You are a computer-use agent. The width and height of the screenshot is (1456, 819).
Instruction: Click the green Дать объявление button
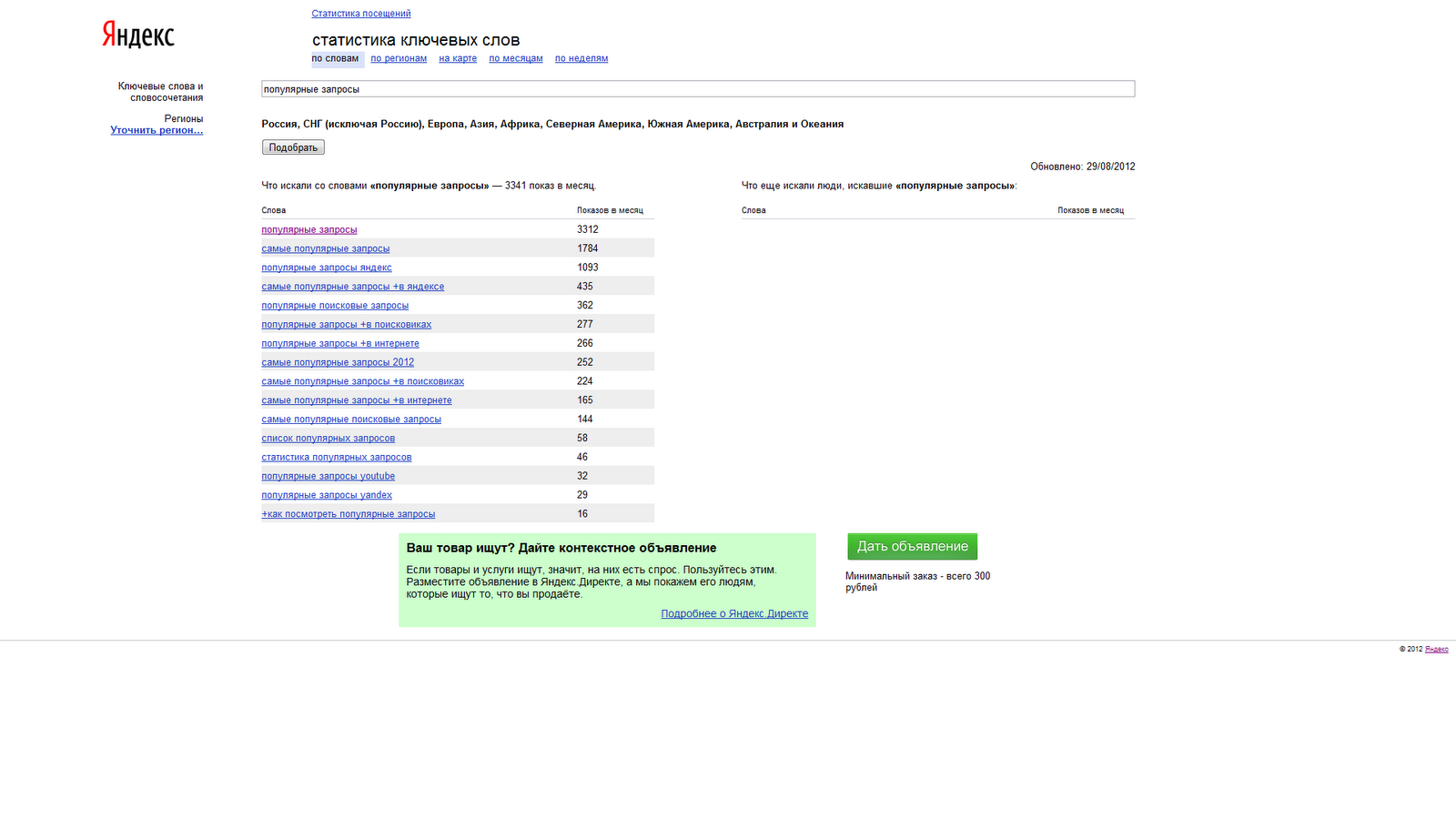click(912, 546)
